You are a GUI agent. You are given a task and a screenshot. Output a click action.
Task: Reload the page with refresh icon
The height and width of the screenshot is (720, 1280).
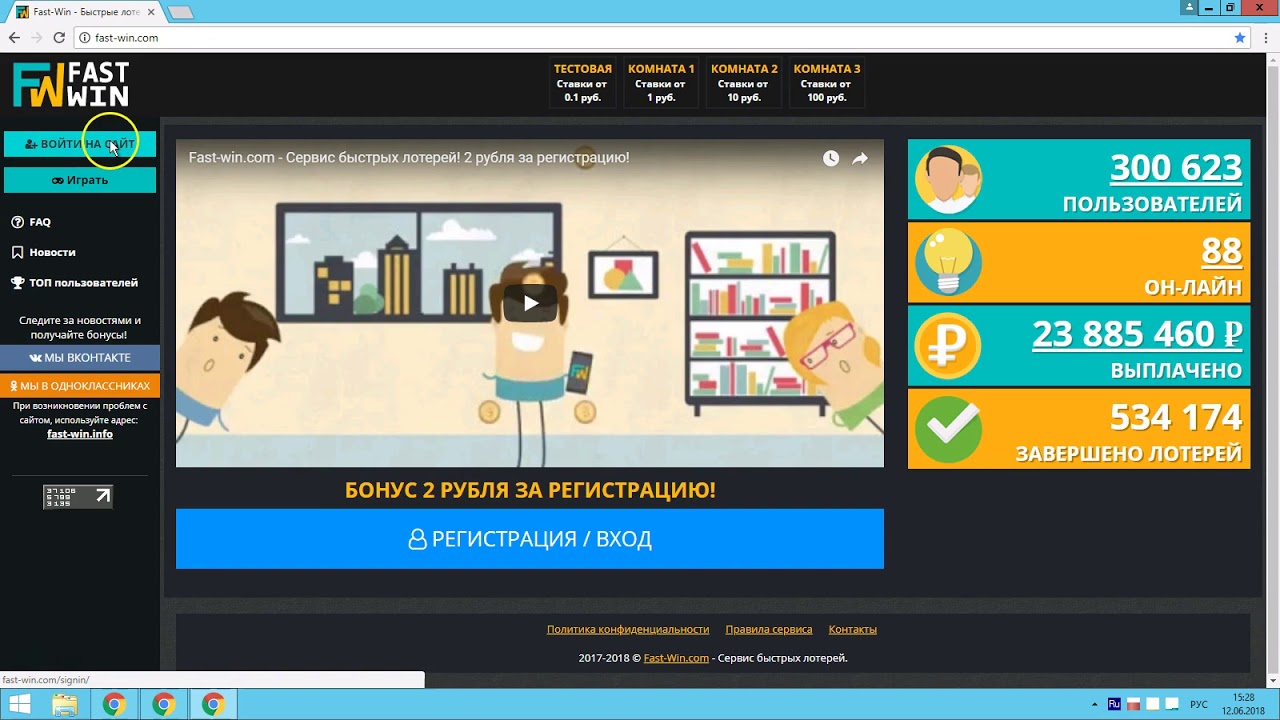(59, 38)
